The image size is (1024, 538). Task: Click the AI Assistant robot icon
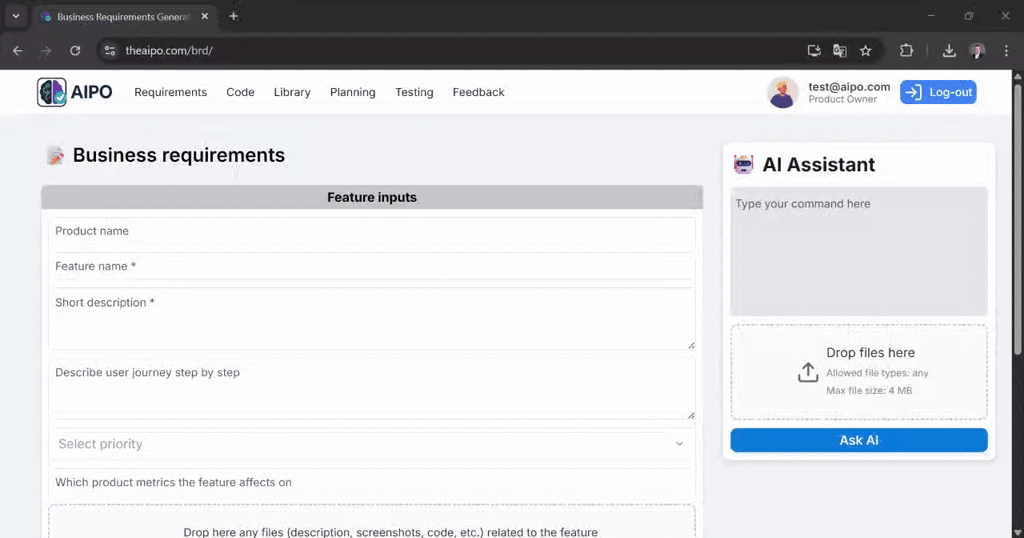coord(743,165)
